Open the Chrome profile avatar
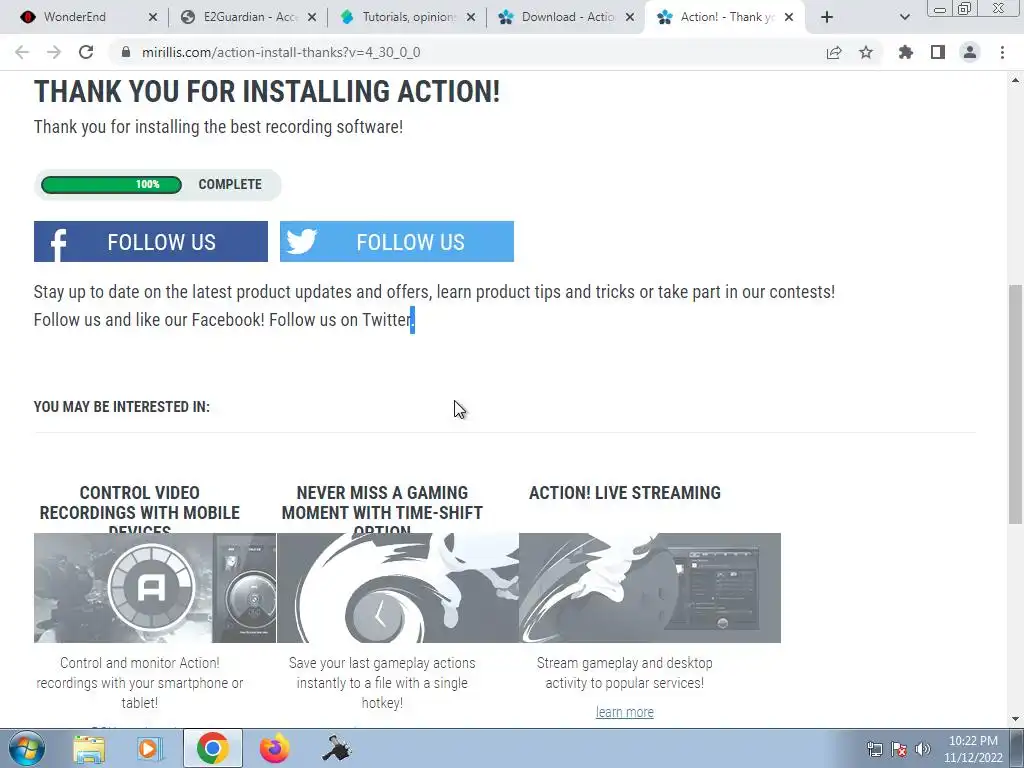This screenshot has height=768, width=1024. pos(970,52)
